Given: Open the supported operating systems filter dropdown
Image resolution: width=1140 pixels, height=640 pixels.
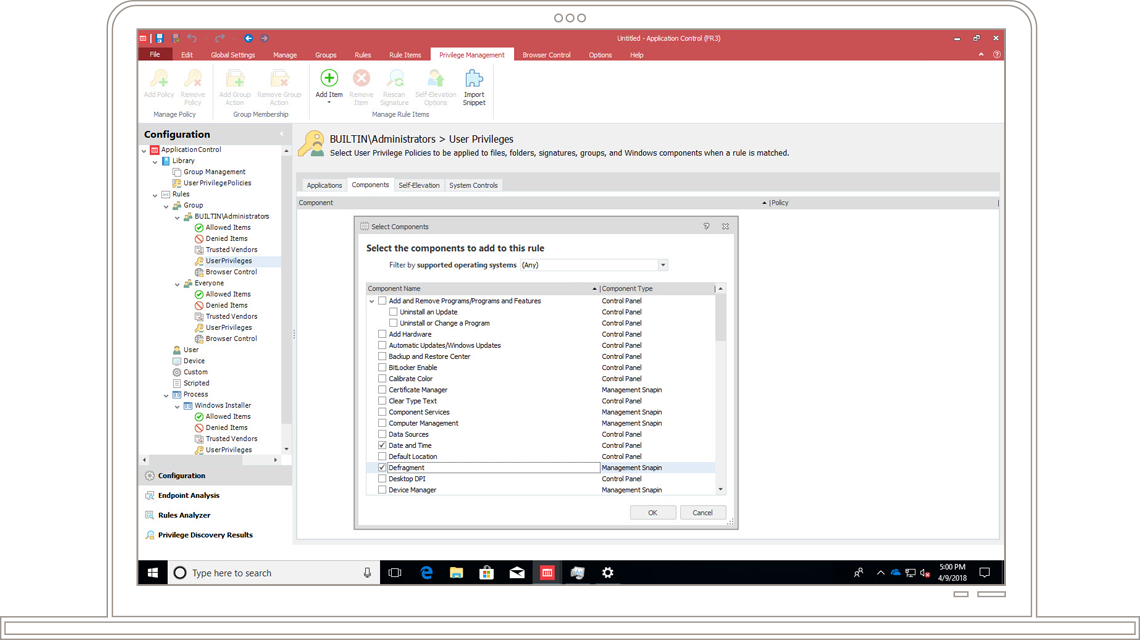Looking at the screenshot, I should (662, 265).
